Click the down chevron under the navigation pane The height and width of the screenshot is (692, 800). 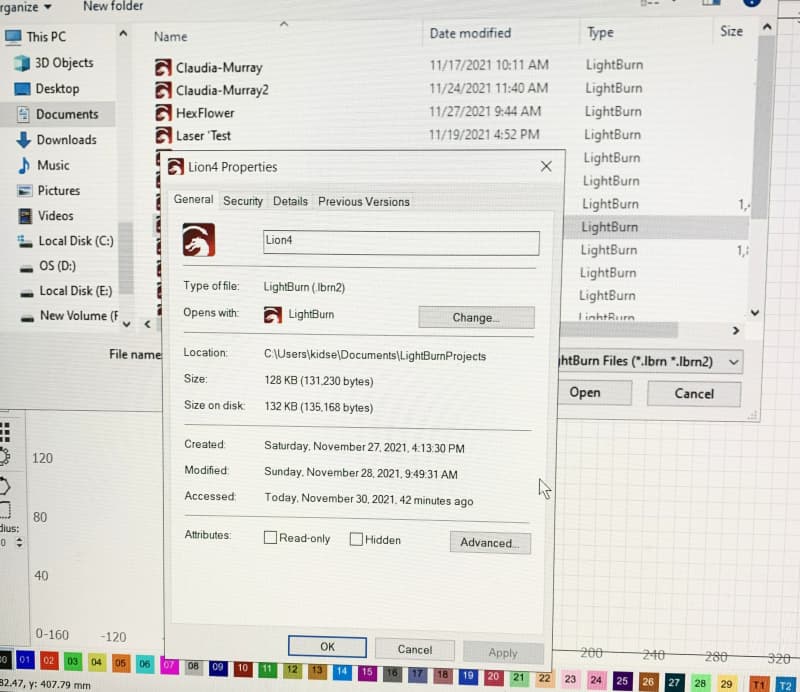[127, 324]
